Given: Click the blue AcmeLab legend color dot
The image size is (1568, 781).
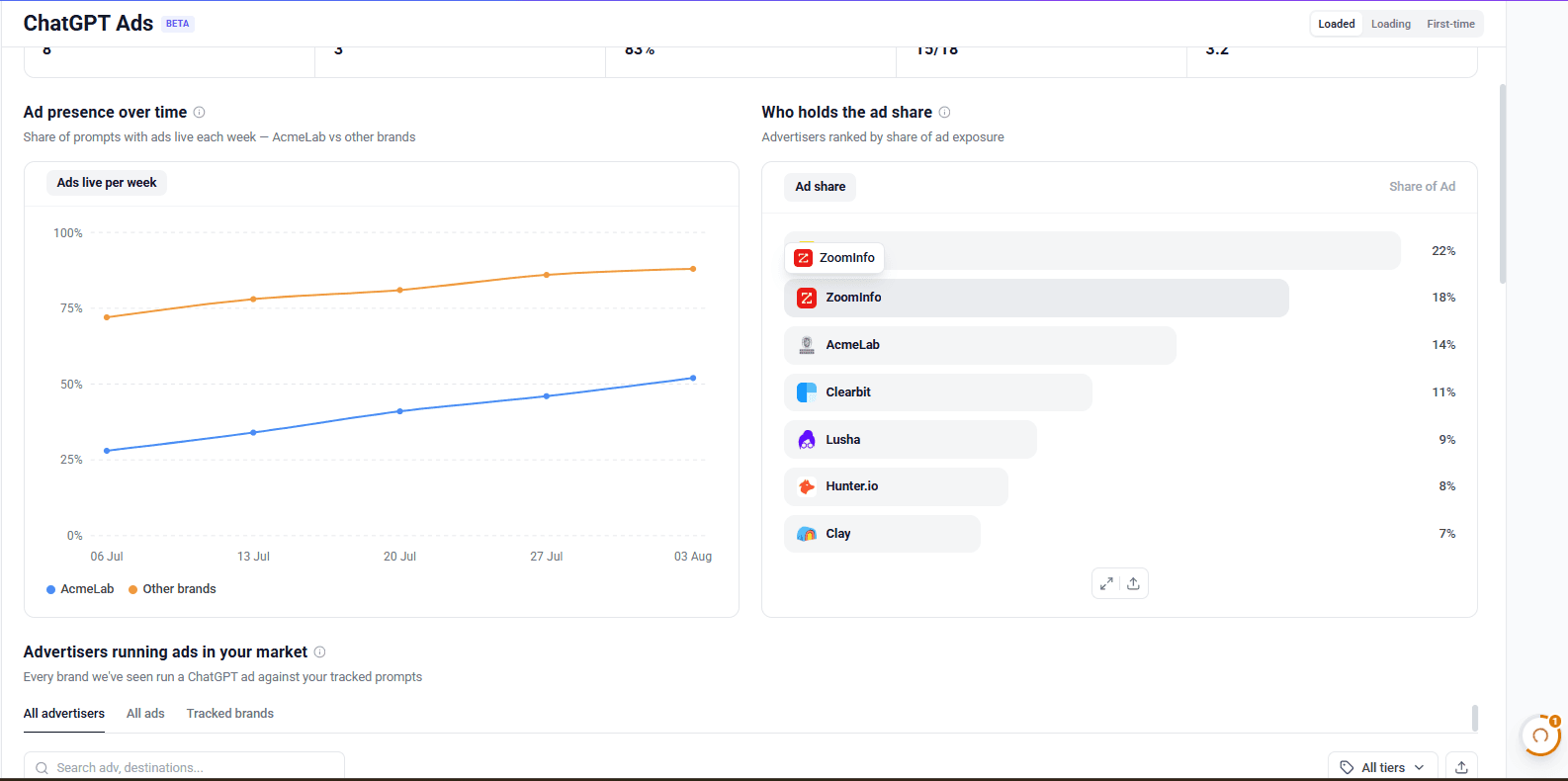Looking at the screenshot, I should (50, 589).
